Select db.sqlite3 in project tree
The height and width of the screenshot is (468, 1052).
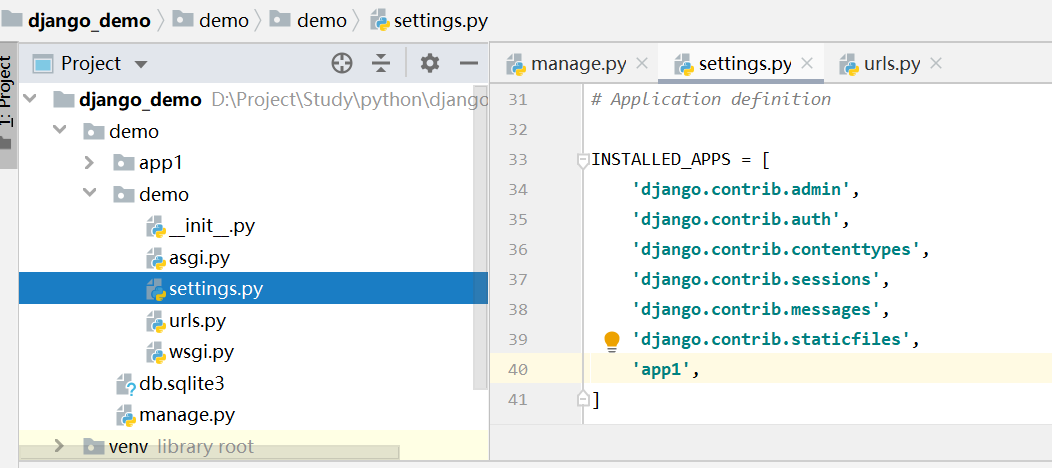point(181,384)
